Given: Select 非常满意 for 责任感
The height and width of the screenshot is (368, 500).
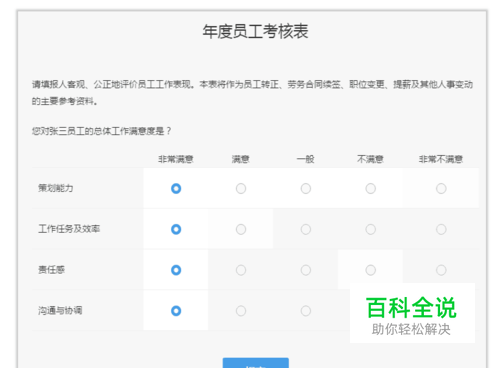Looking at the screenshot, I should pyautogui.click(x=176, y=270).
